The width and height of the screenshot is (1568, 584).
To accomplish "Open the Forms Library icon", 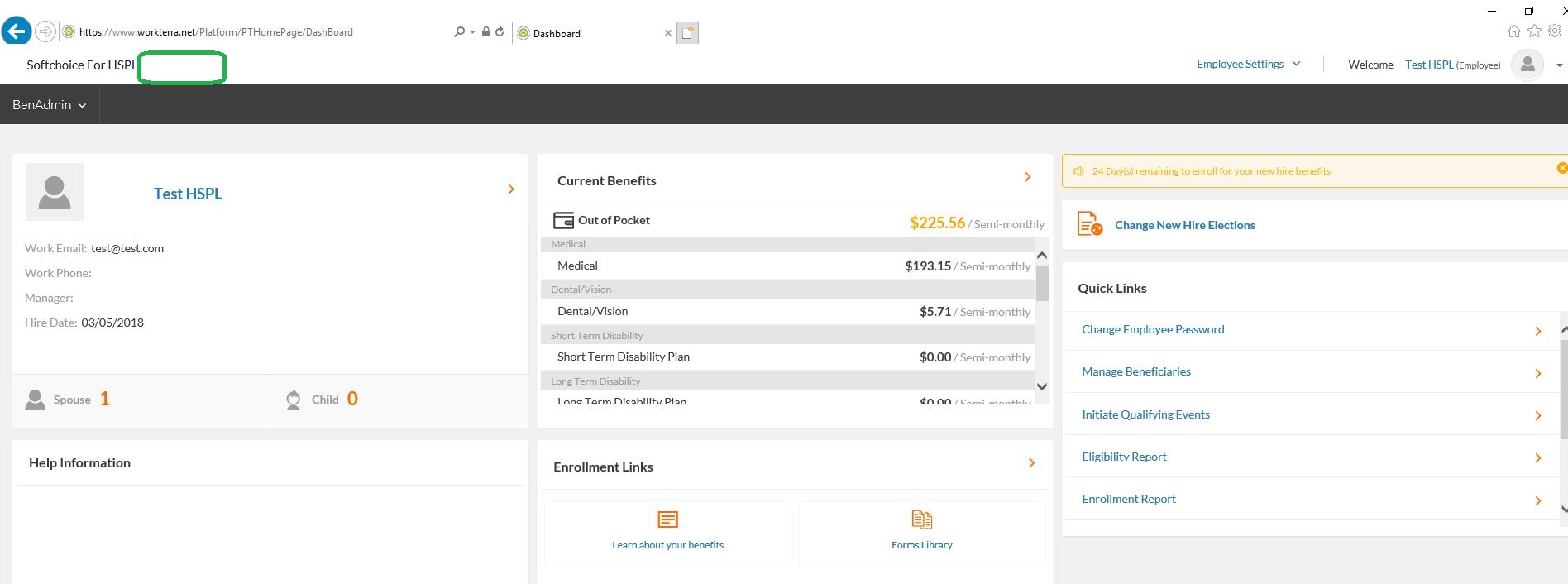I will (x=921, y=519).
